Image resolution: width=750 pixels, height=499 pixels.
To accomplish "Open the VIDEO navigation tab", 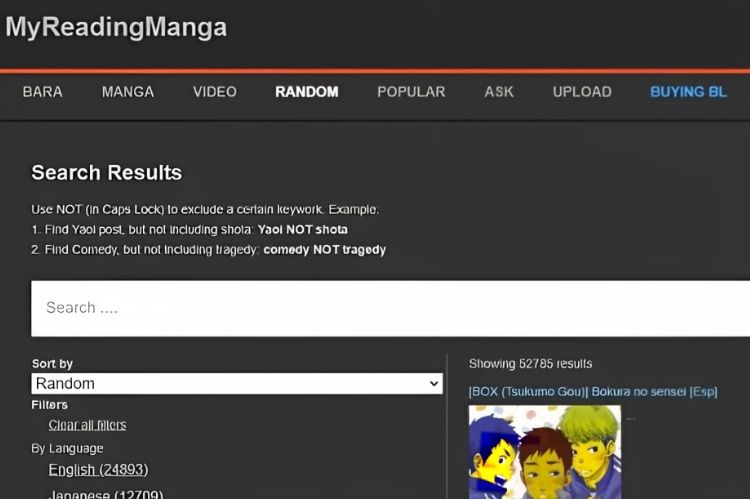I will coord(215,92).
